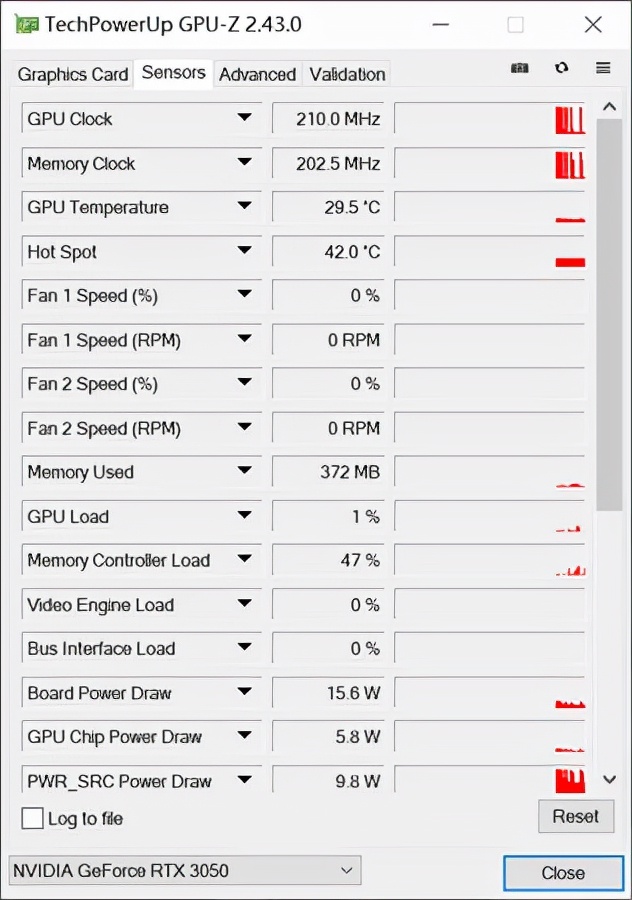Image resolution: width=632 pixels, height=900 pixels.
Task: Open the Hot Spot sensor dropdown
Action: 244,251
